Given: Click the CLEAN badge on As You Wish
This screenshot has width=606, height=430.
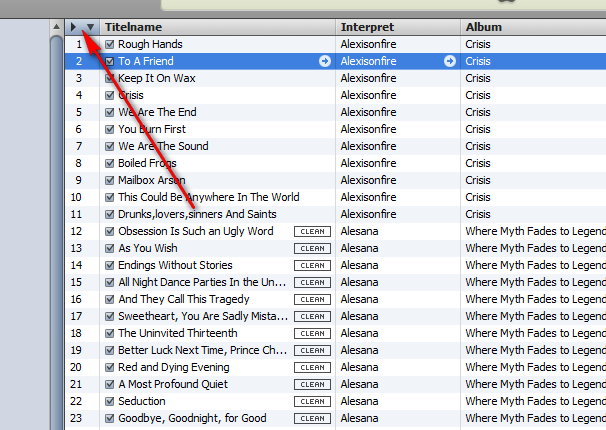Looking at the screenshot, I should [312, 248].
